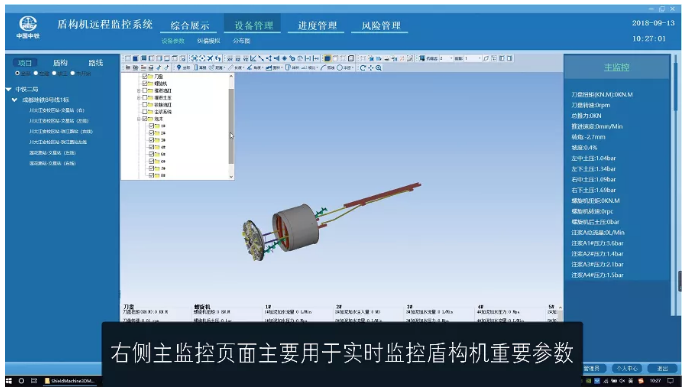Expand the fourth folder node in model tree
Screen dimensions: 693x391
[x=139, y=98]
